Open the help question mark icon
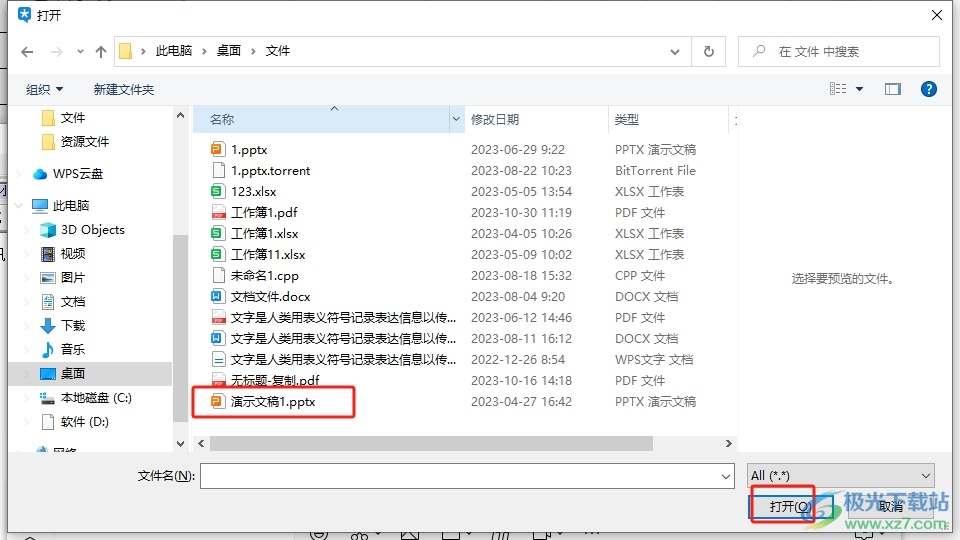This screenshot has height=540, width=960. [928, 89]
